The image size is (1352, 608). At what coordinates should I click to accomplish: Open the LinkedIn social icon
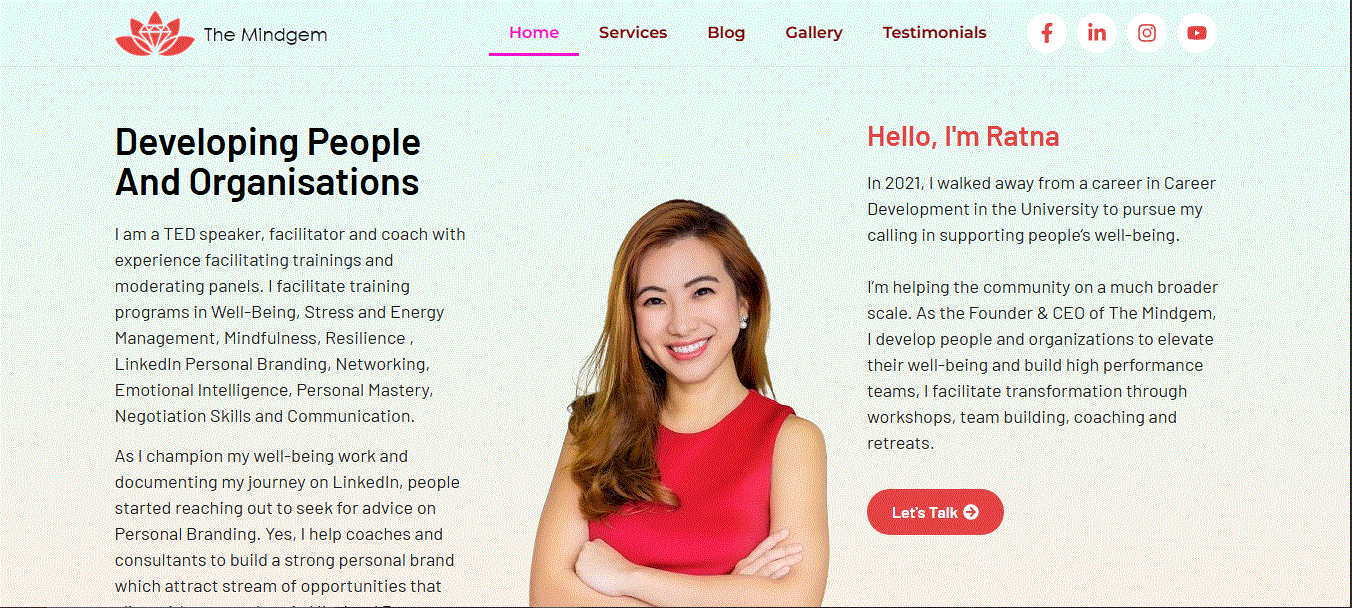click(1097, 33)
